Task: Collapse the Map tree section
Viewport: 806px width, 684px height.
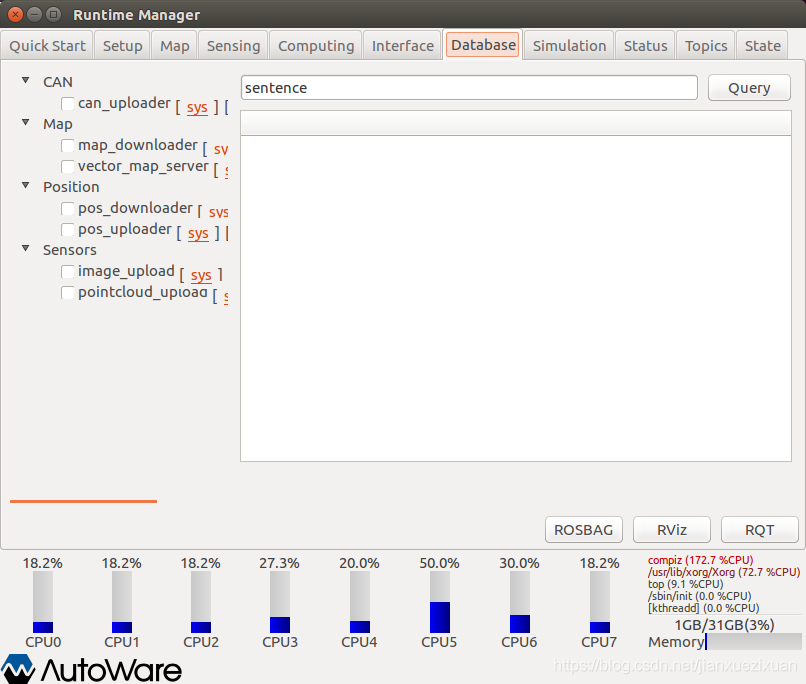Action: click(26, 124)
